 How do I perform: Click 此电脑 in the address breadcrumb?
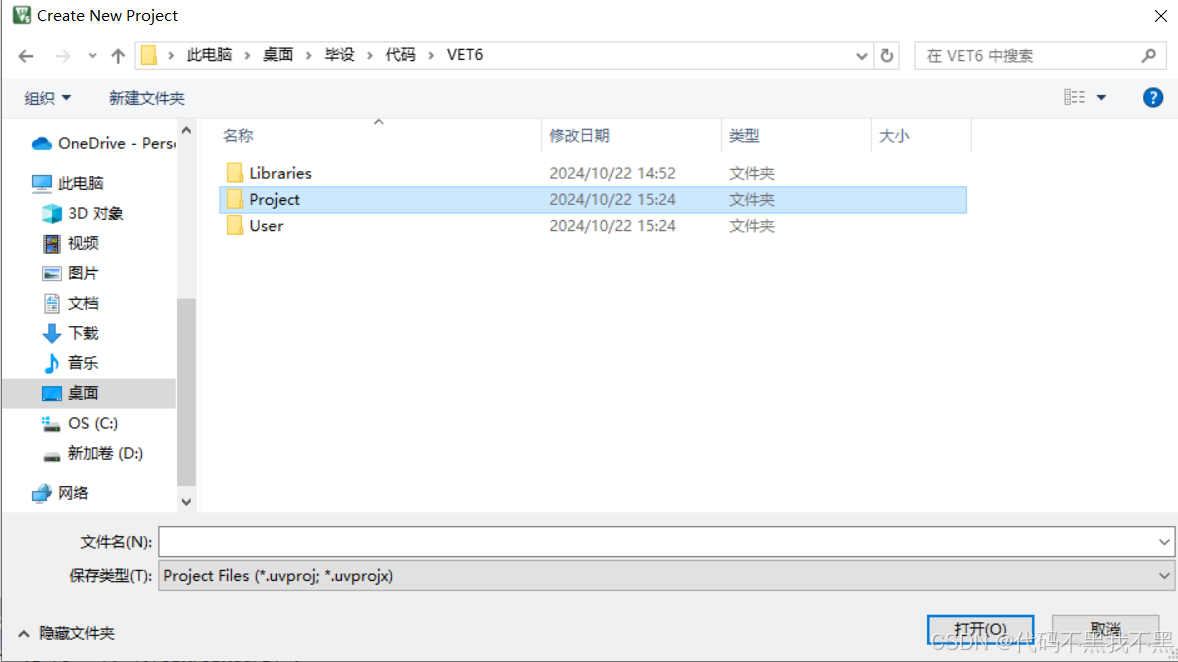(210, 55)
